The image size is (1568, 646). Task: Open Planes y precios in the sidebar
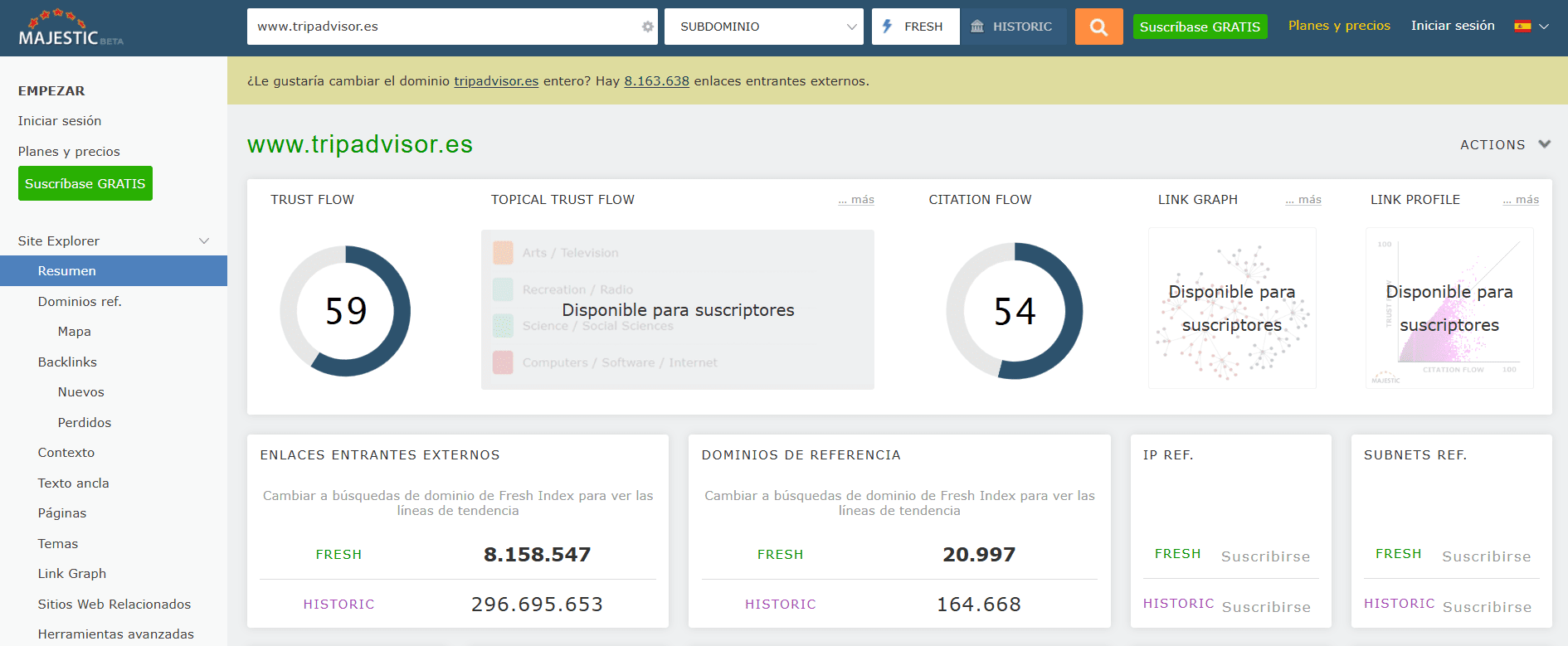pos(69,152)
